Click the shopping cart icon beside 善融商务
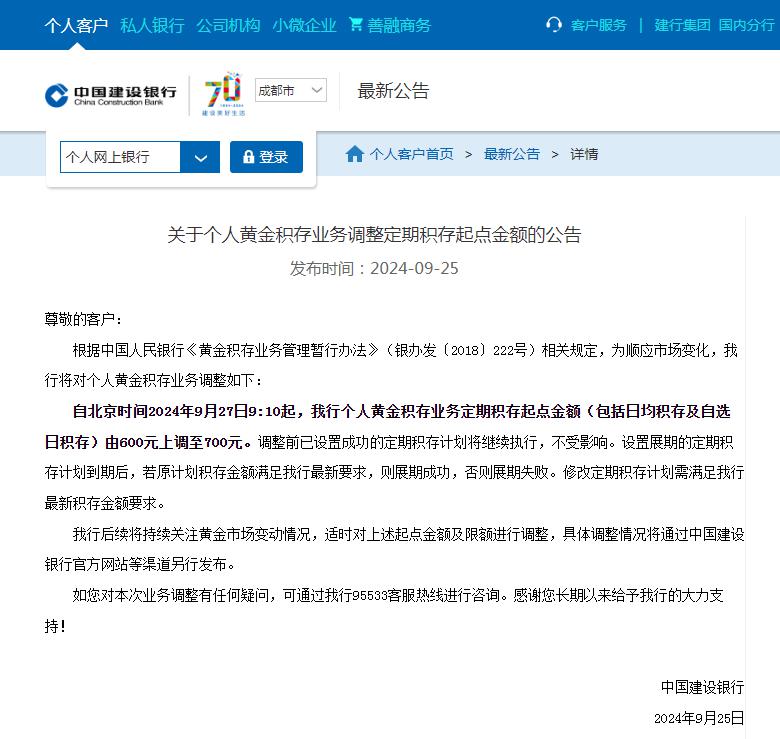 tap(356, 24)
